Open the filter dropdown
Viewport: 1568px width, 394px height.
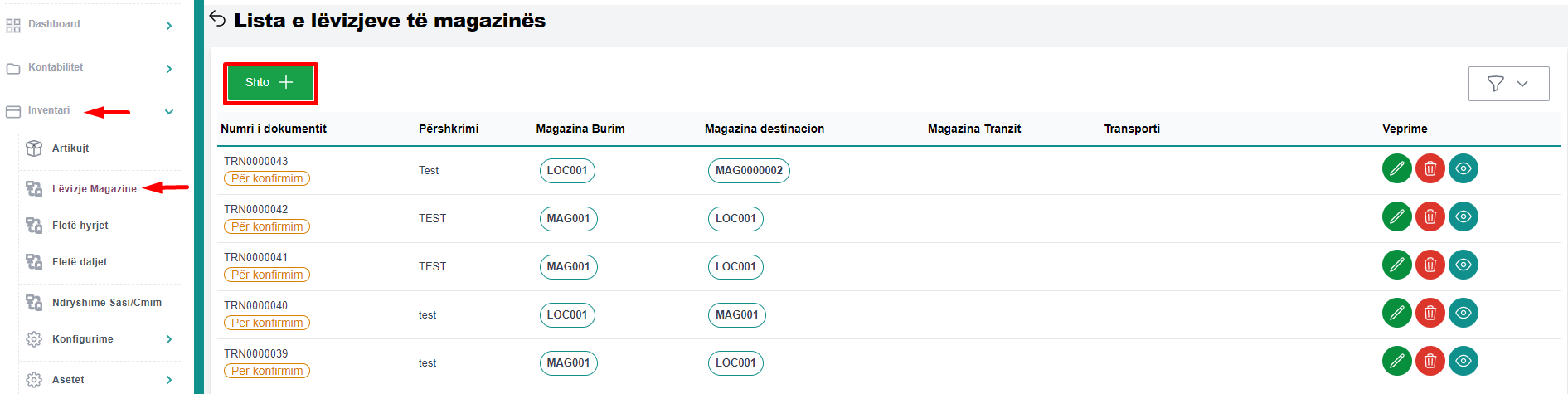pyautogui.click(x=1507, y=84)
